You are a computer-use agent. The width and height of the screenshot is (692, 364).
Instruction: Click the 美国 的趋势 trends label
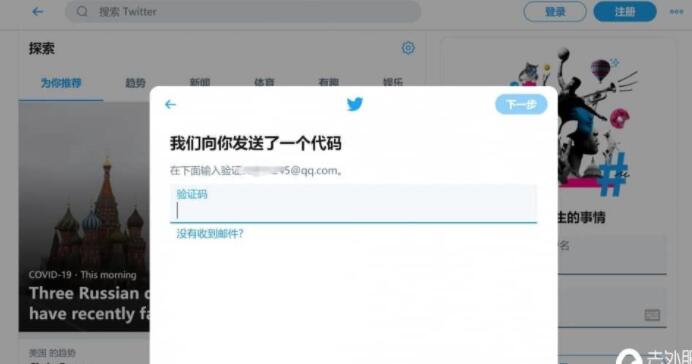(52, 353)
